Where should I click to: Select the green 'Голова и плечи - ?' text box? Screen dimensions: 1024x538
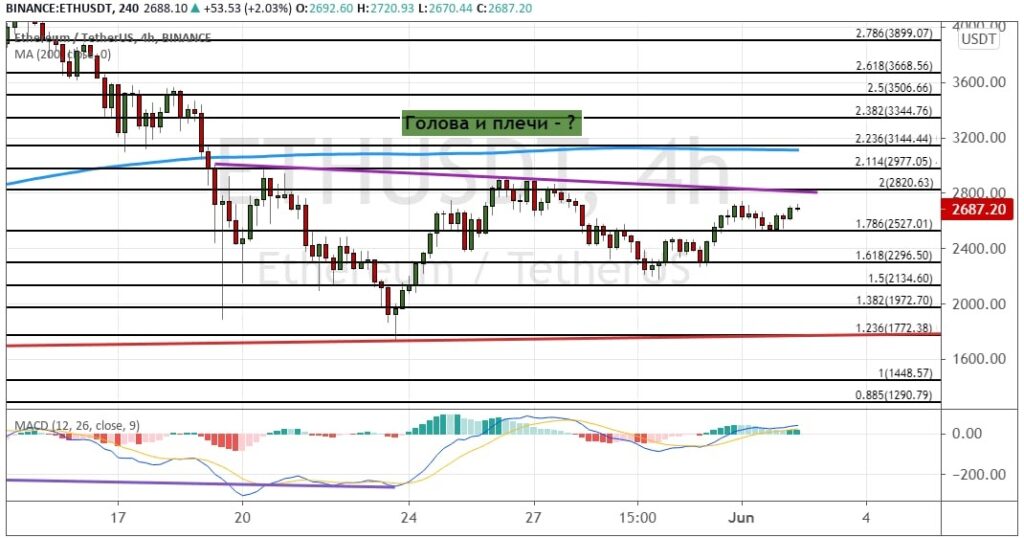point(492,123)
